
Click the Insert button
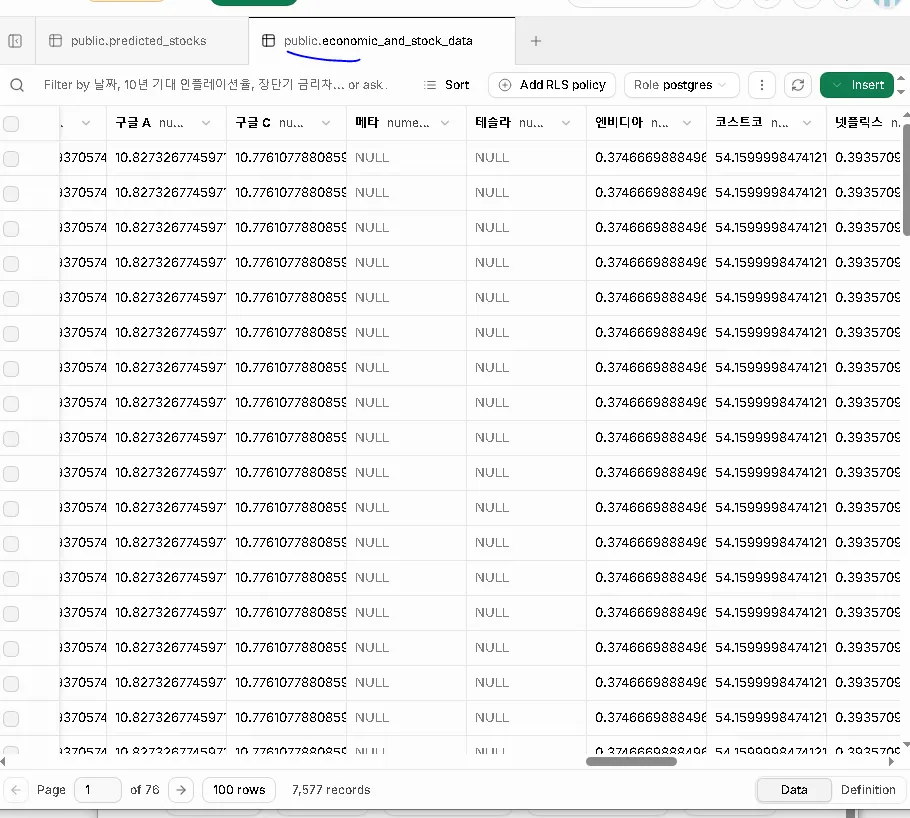click(x=857, y=85)
